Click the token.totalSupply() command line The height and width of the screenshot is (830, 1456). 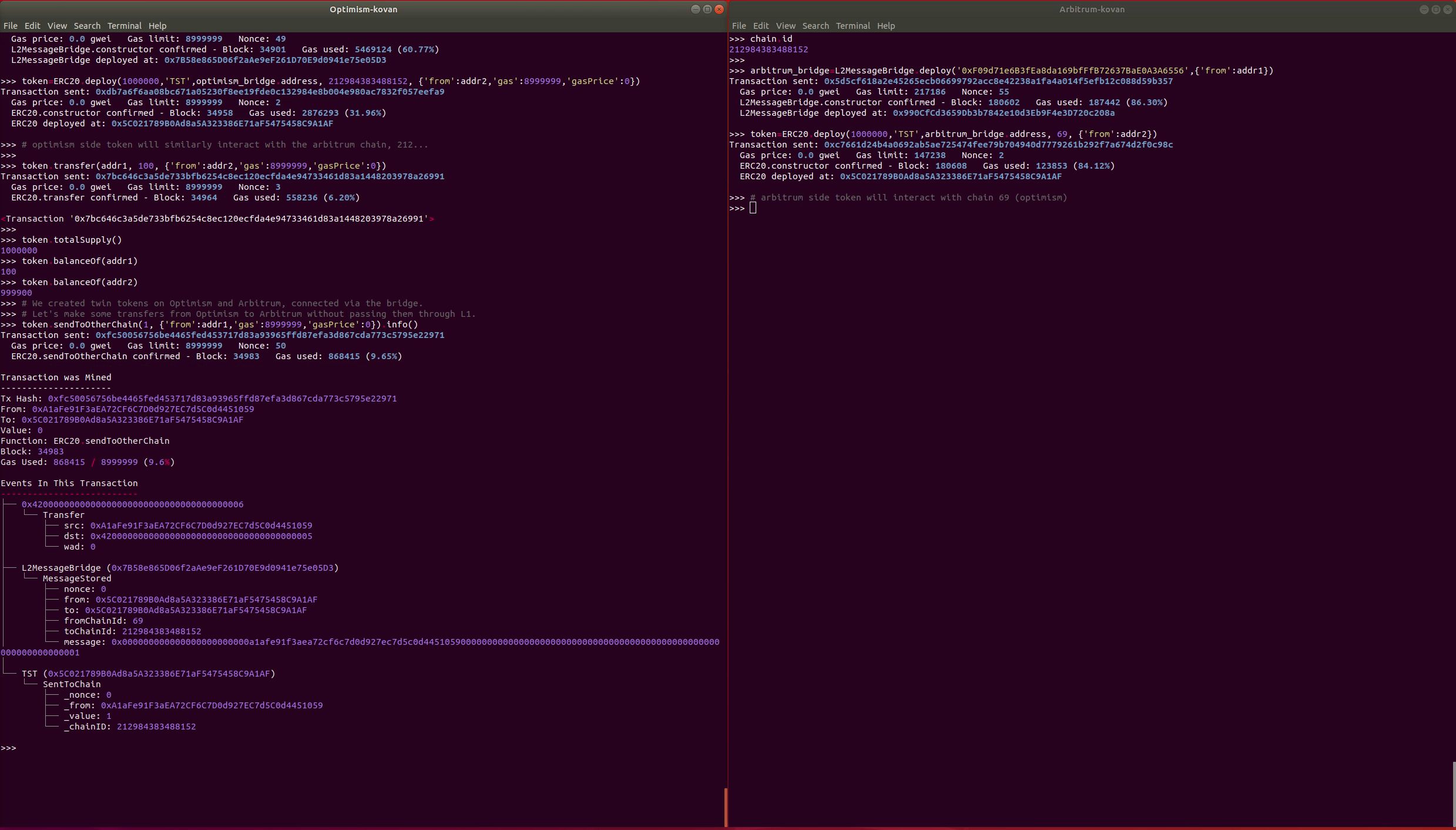point(61,240)
